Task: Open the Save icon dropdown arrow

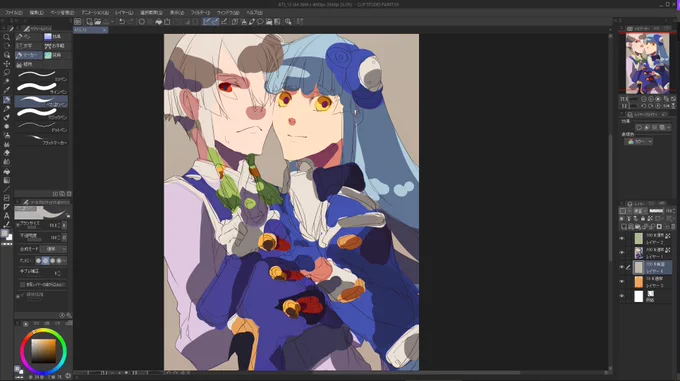Action: point(112,22)
